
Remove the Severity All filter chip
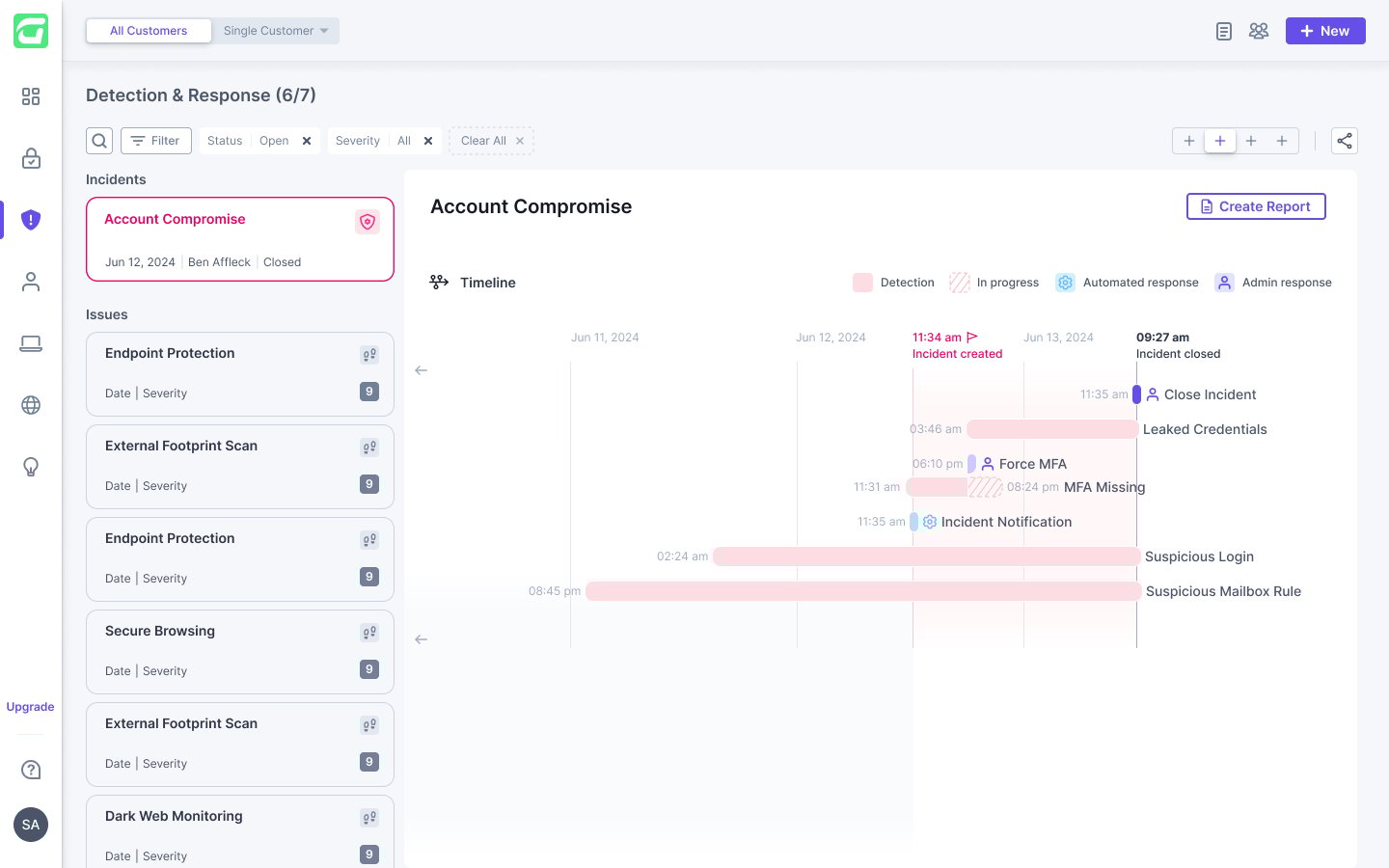coord(428,141)
